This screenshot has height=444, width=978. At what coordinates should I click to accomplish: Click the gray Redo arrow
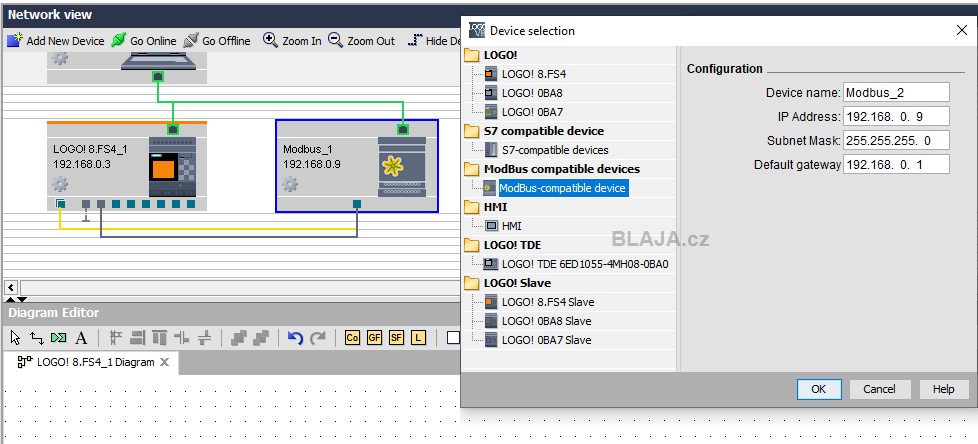tap(318, 338)
